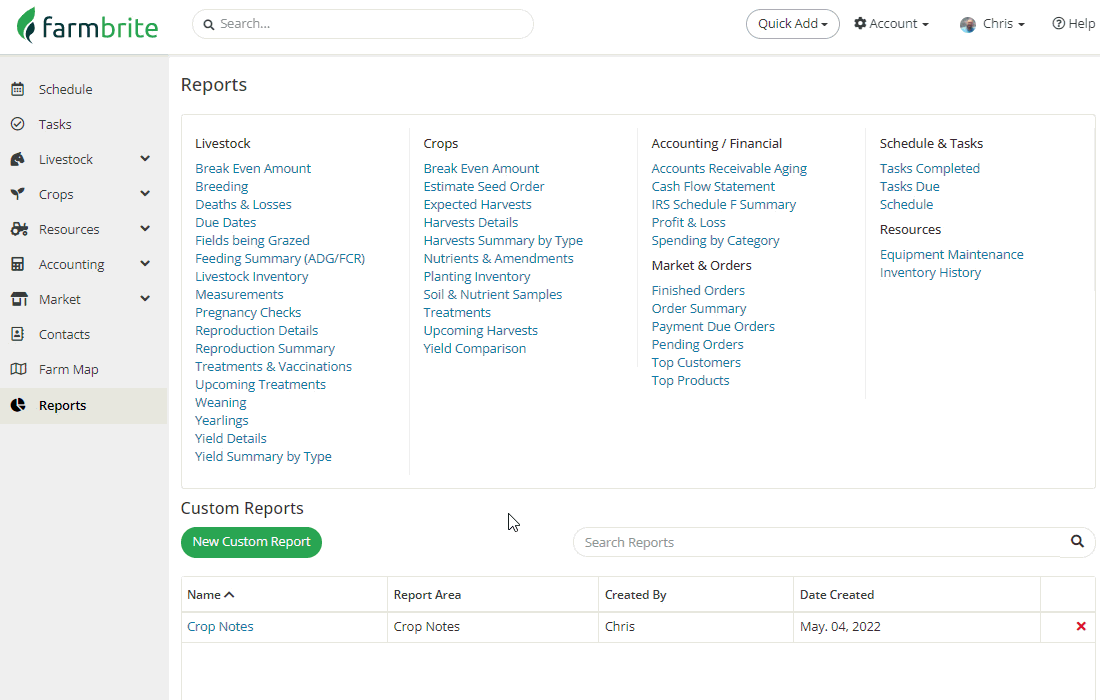Click the Contacts icon in sidebar
Image resolution: width=1100 pixels, height=700 pixels.
click(x=18, y=334)
